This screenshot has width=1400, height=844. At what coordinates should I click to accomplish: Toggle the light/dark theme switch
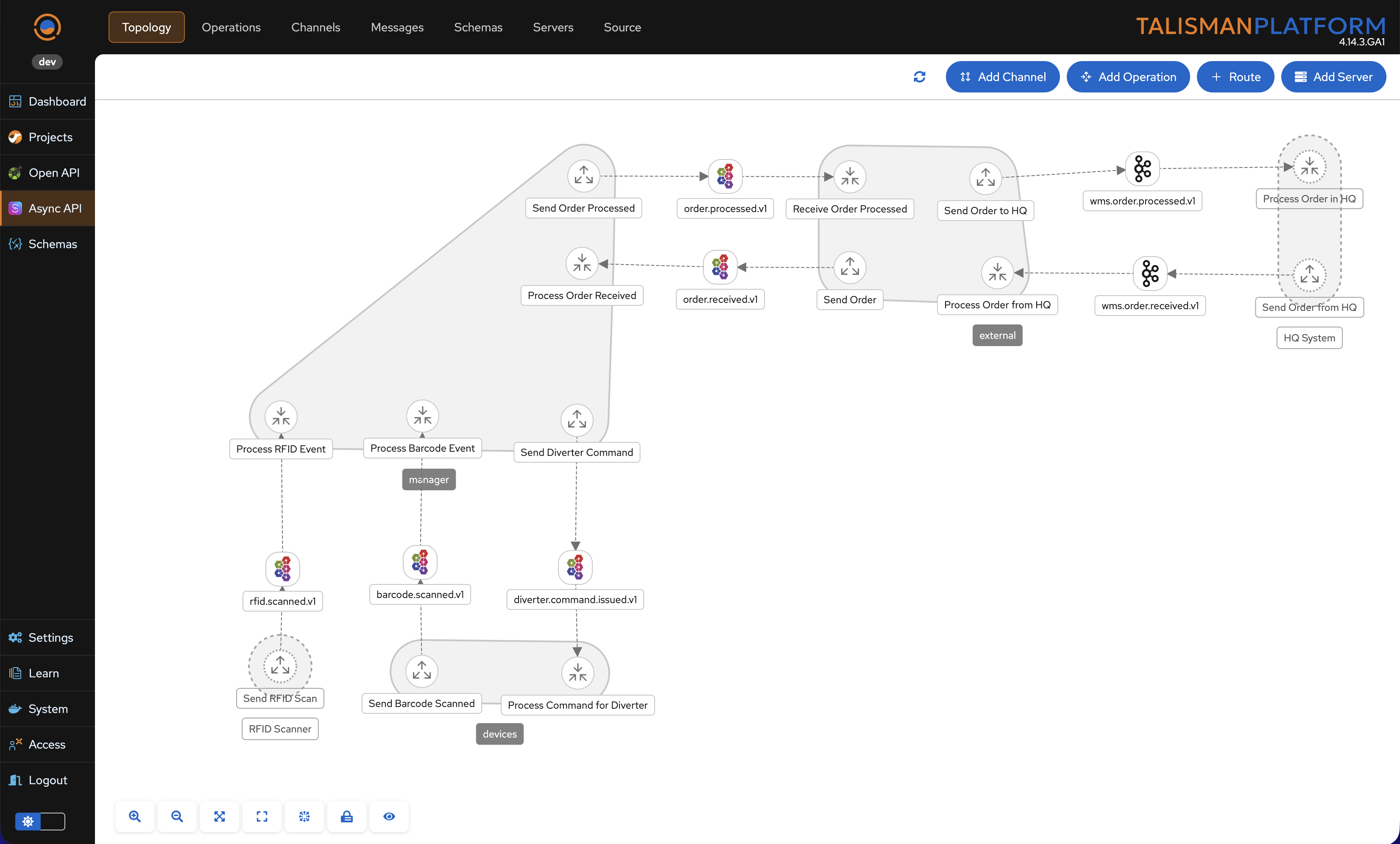click(40, 821)
